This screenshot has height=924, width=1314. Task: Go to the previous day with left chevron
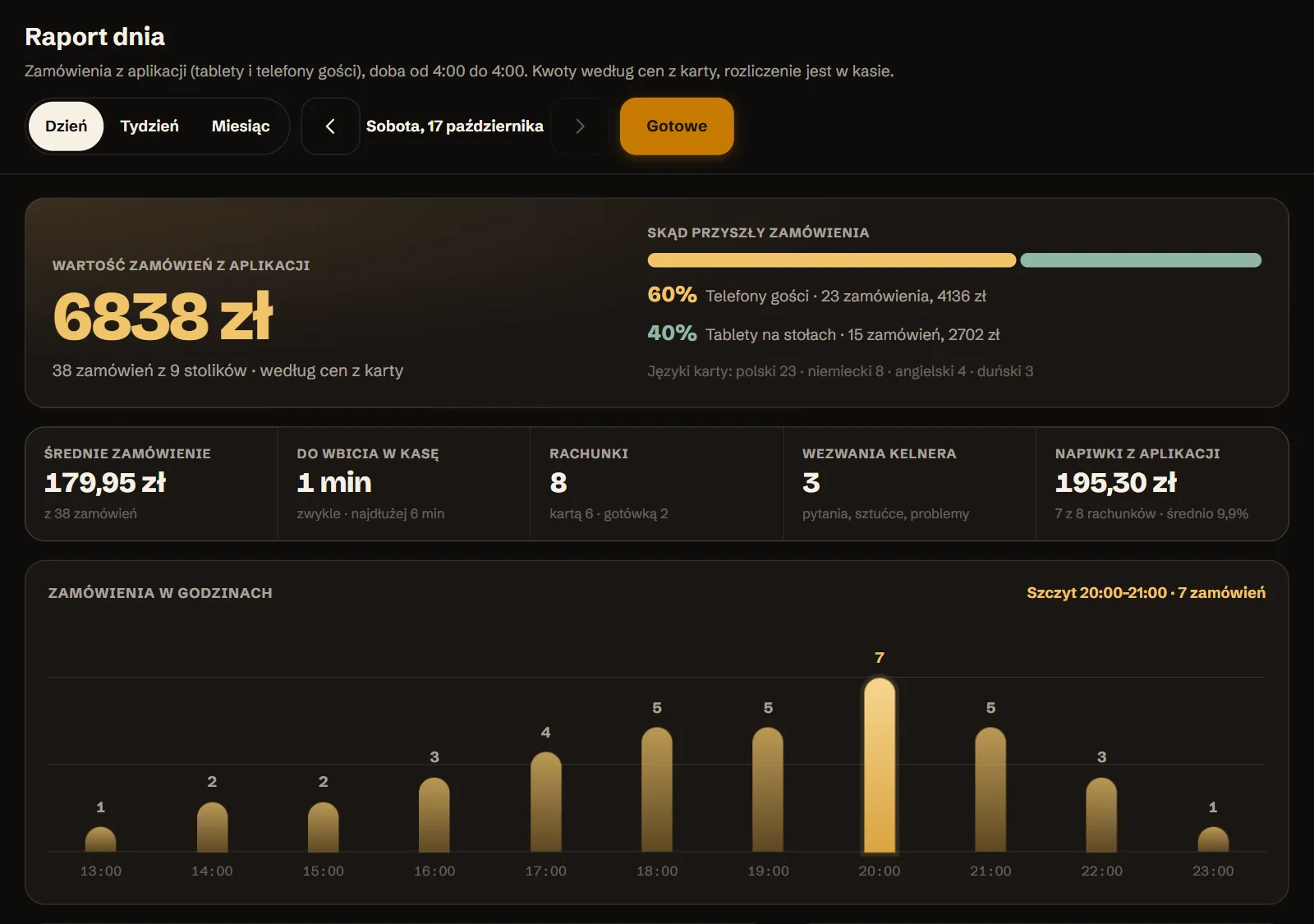coord(330,126)
